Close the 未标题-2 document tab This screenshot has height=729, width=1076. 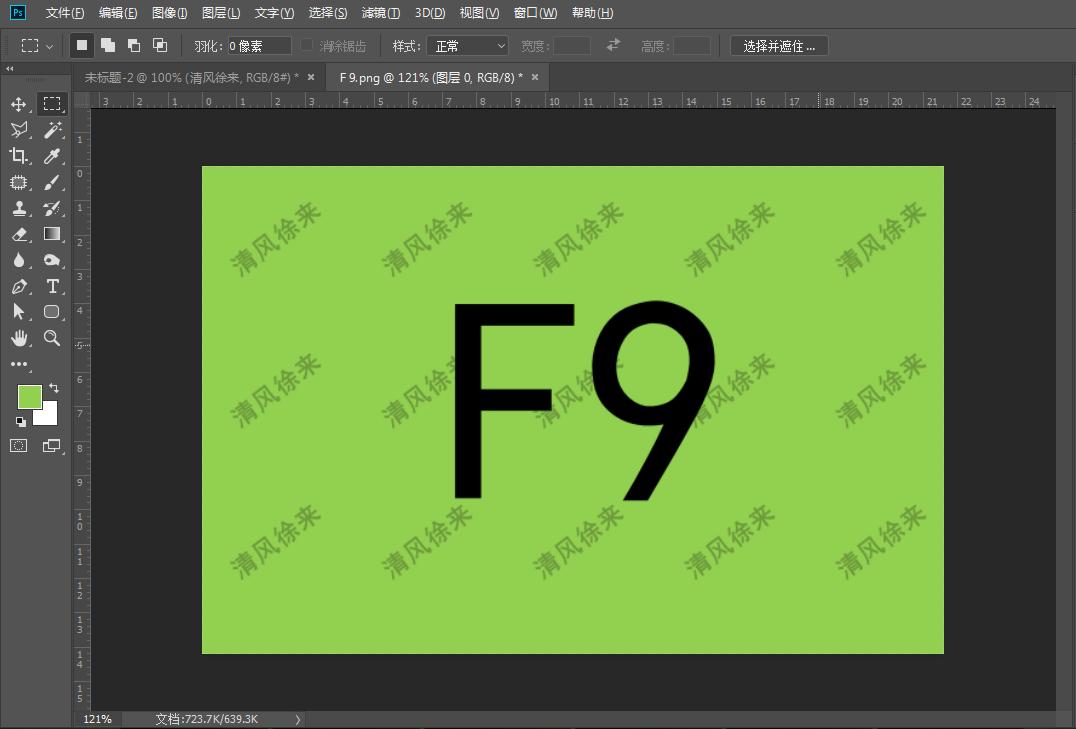coord(311,78)
